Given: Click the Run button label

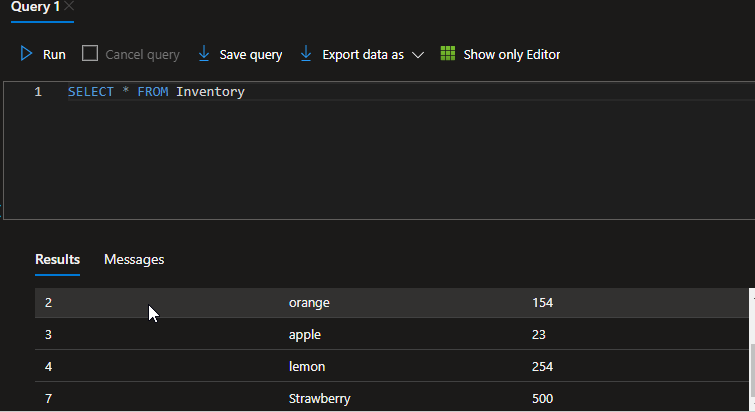Looking at the screenshot, I should tap(54, 55).
